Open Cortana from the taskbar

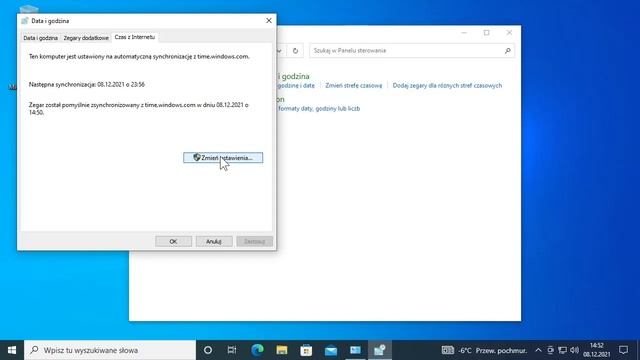tap(208, 350)
